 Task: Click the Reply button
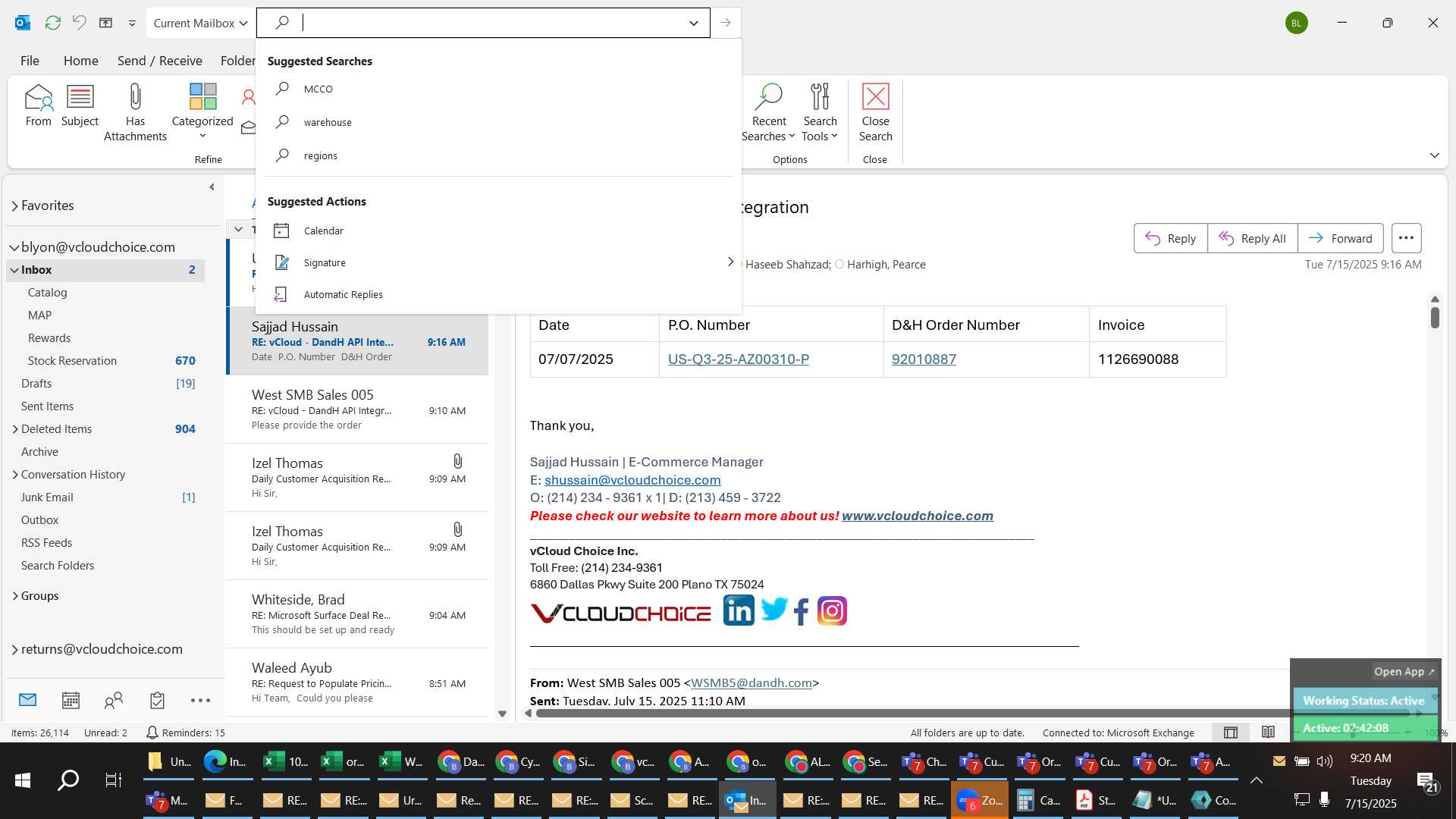pos(1170,238)
